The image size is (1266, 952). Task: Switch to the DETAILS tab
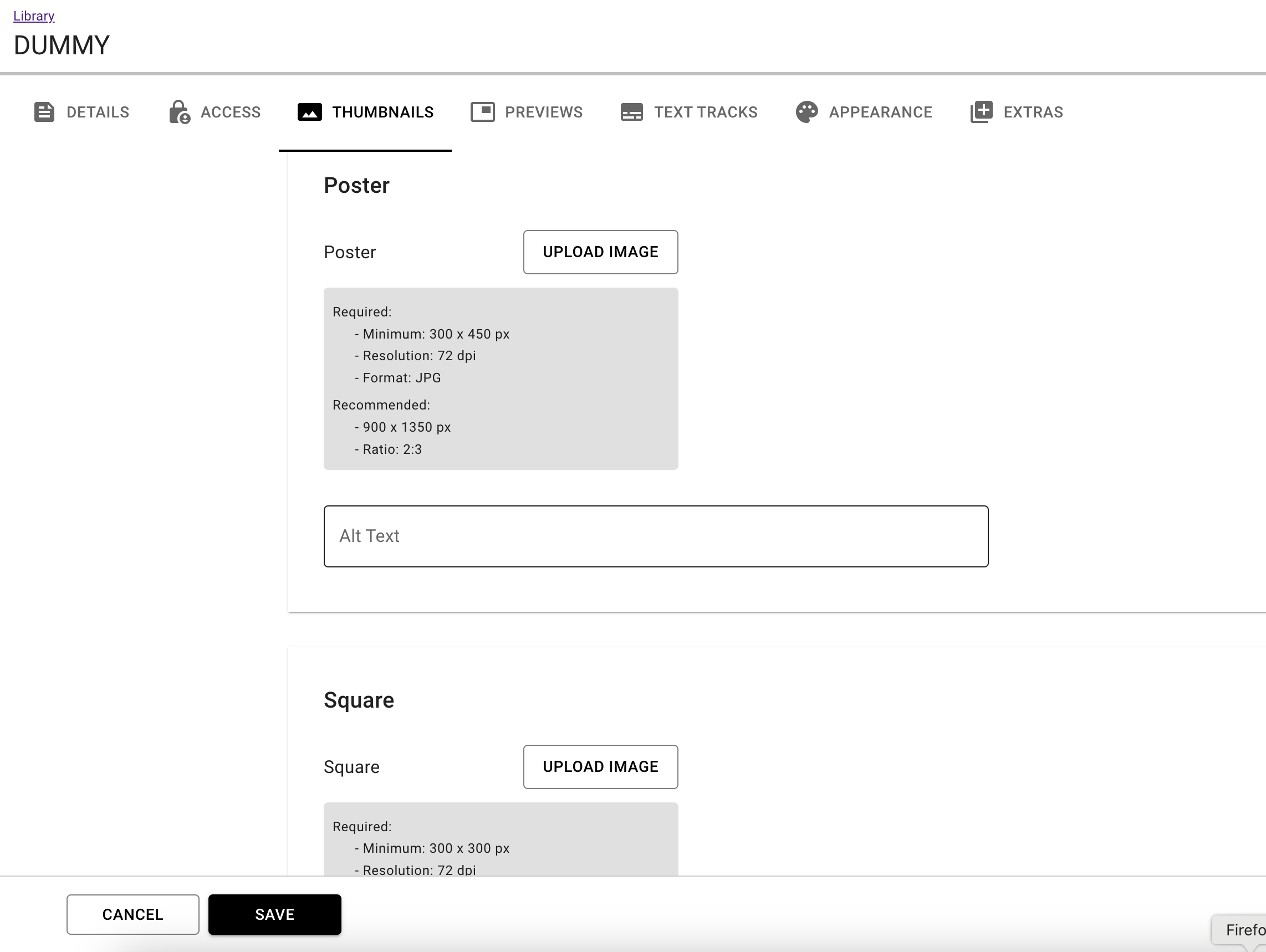pos(82,112)
